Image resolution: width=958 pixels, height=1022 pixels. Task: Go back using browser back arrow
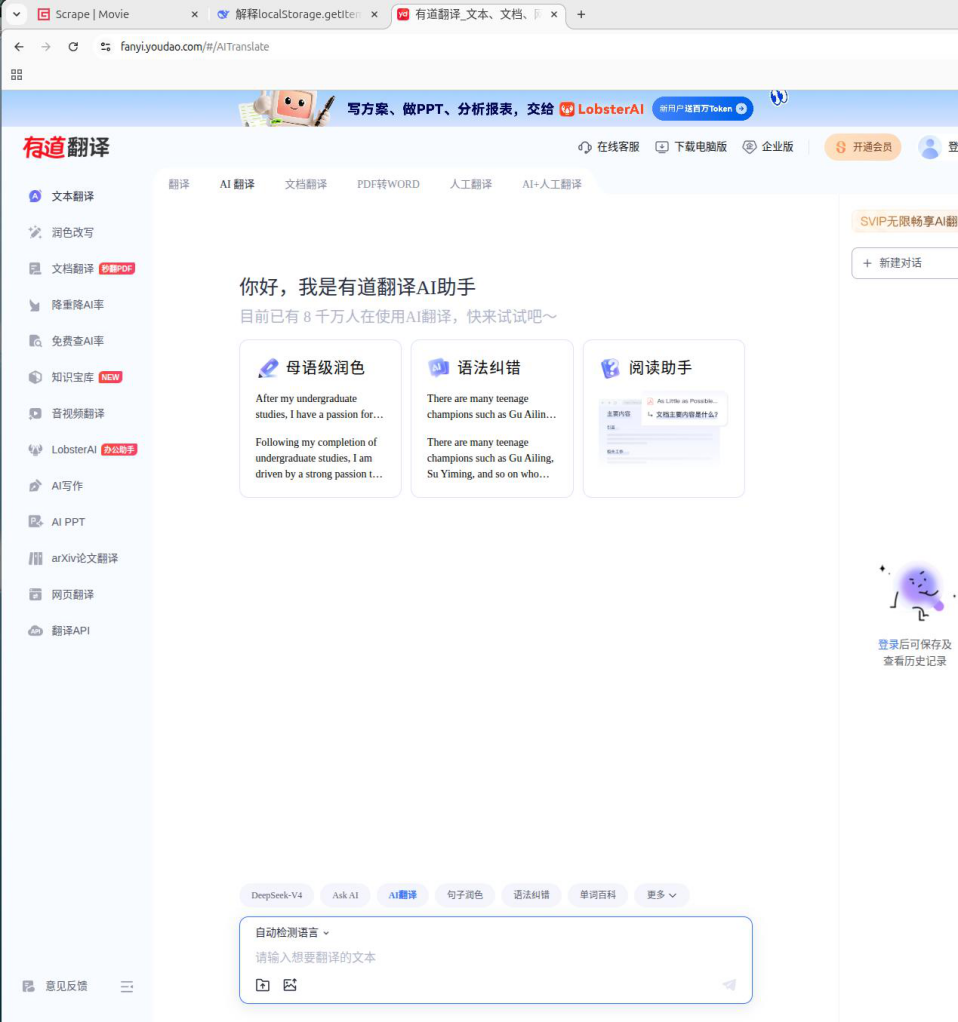(x=19, y=46)
